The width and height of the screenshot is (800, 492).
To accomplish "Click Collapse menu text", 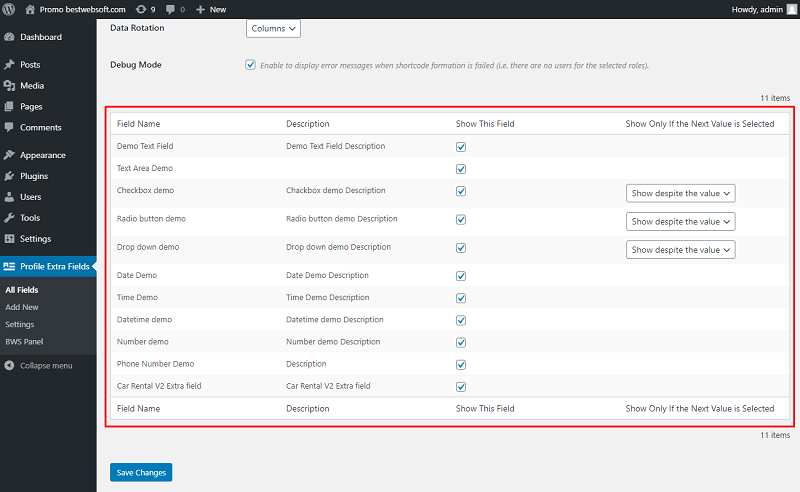I will click(x=46, y=365).
